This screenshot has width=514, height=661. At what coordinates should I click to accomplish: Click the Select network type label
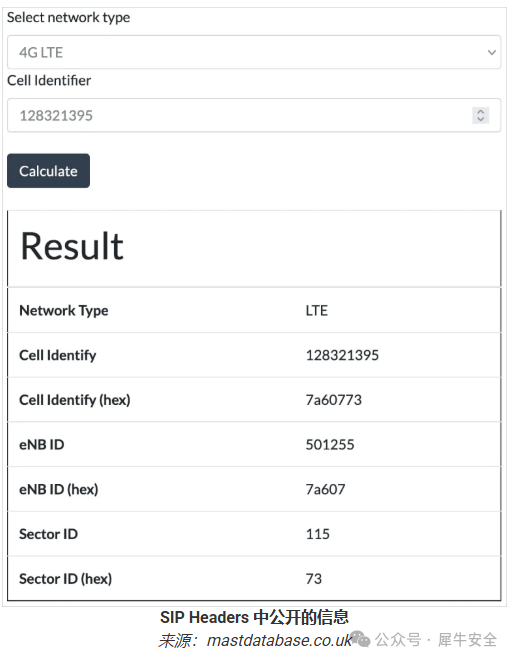coord(68,18)
